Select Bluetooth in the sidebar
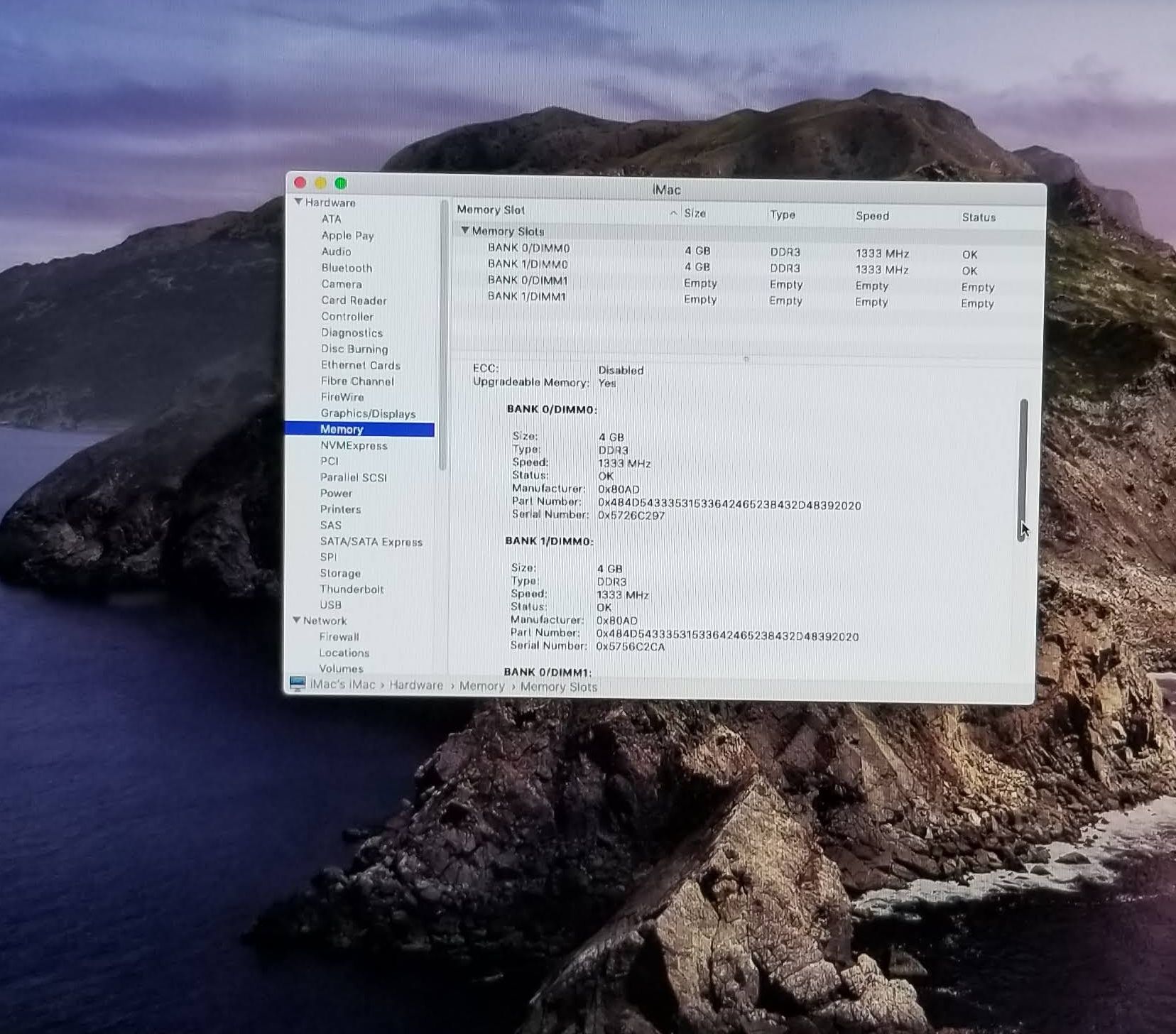Screen dimensions: 1176x1034 pyautogui.click(x=347, y=268)
